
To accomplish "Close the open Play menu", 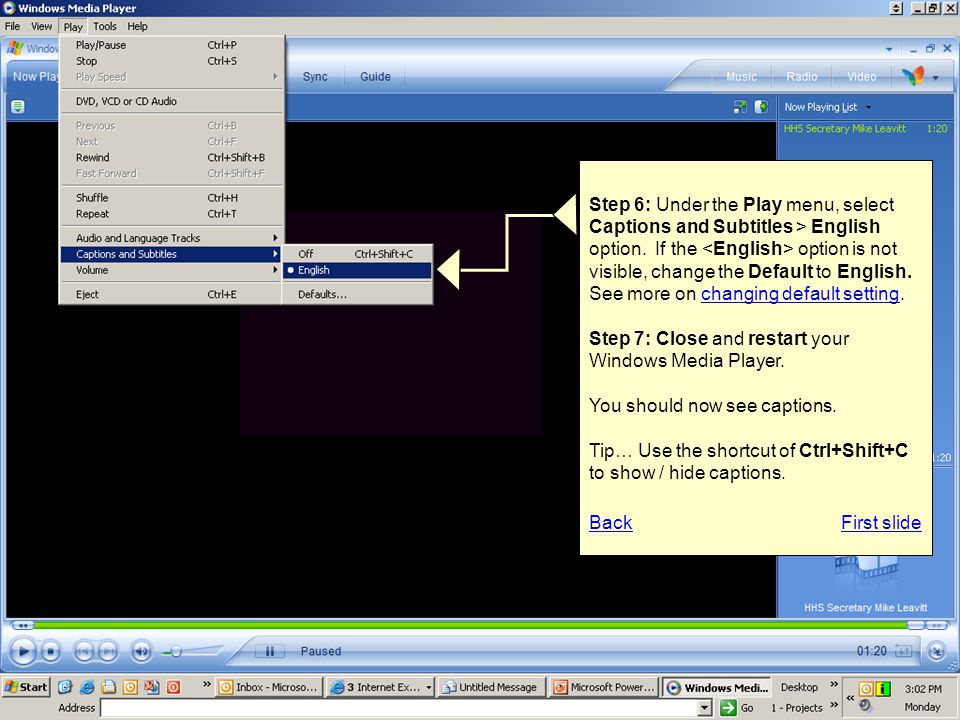I will tap(73, 26).
